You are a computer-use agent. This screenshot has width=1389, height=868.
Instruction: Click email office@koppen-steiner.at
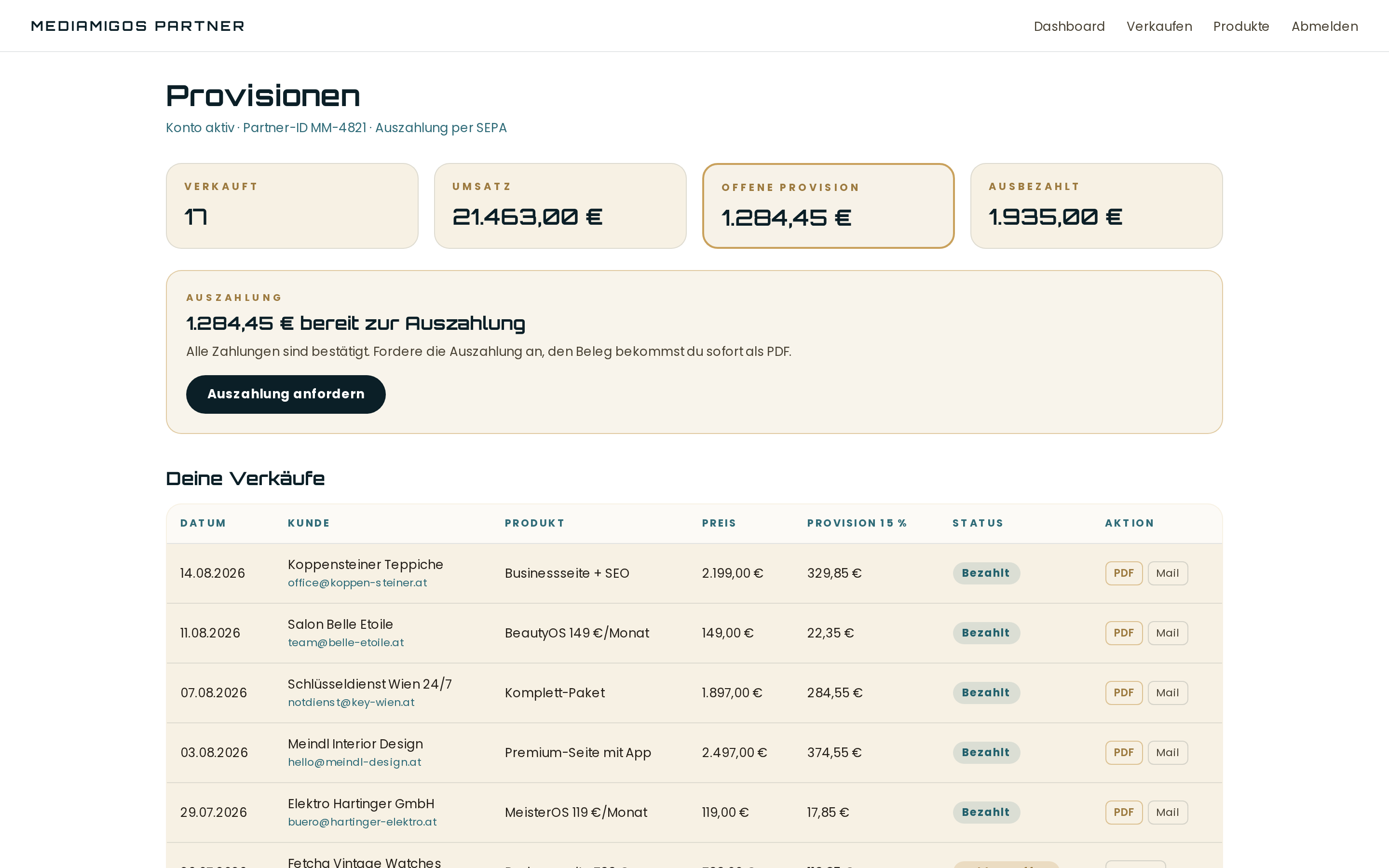point(357,583)
